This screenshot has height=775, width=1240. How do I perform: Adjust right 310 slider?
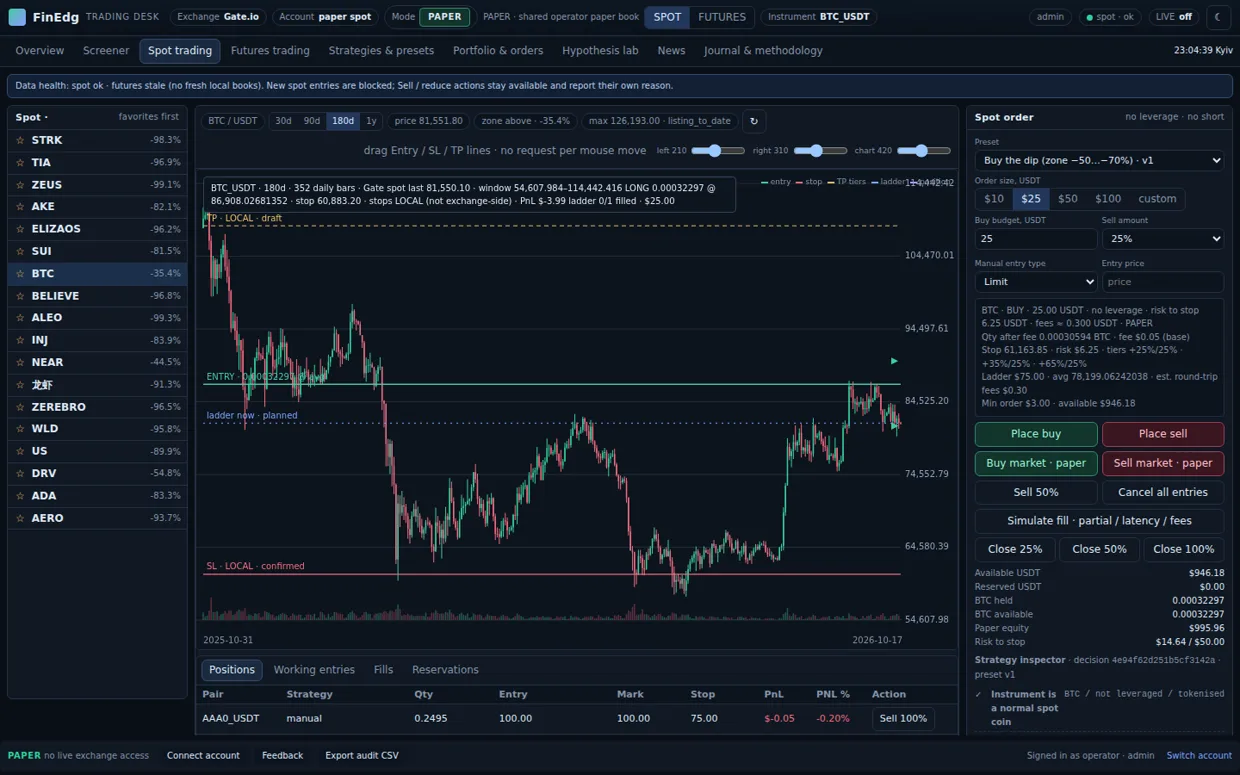tap(821, 151)
